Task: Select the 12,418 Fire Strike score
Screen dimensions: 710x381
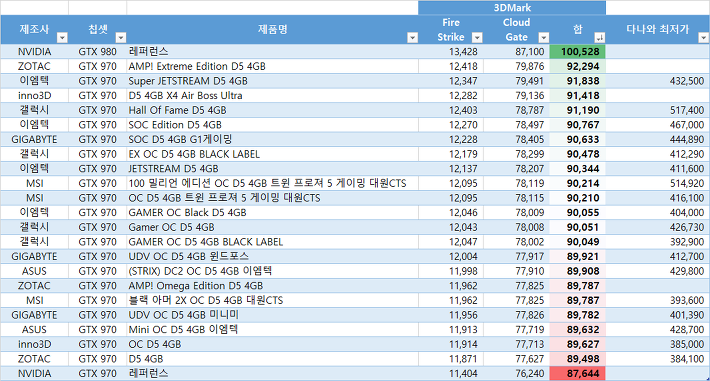Action: pyautogui.click(x=451, y=66)
